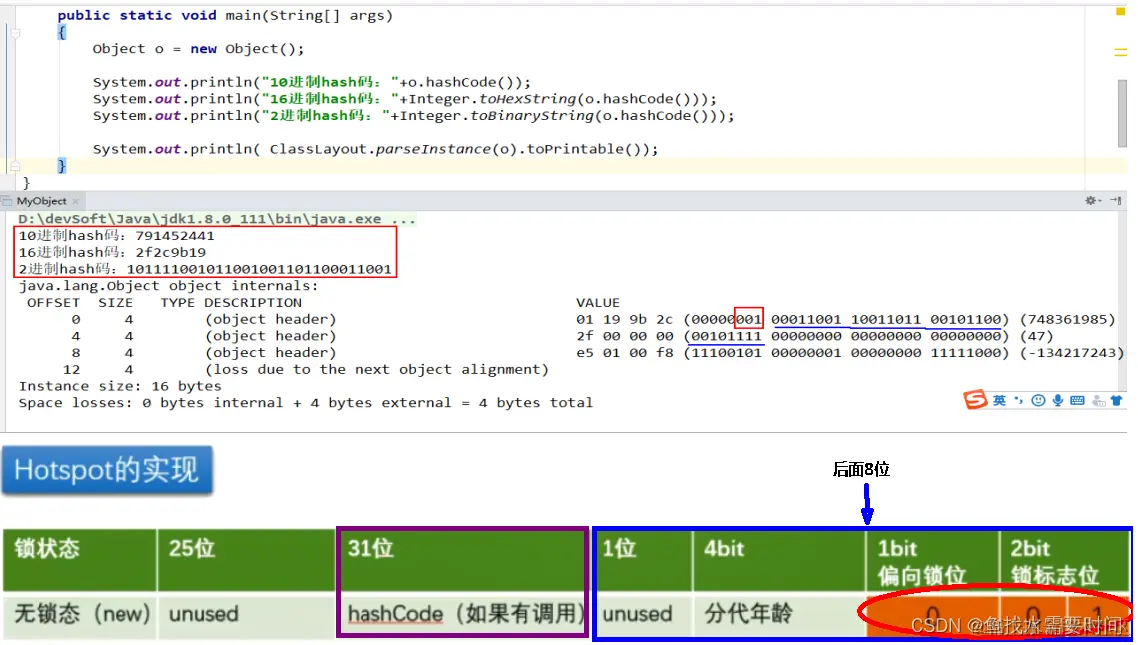Click the highlighted closing brace of main

coord(62,166)
